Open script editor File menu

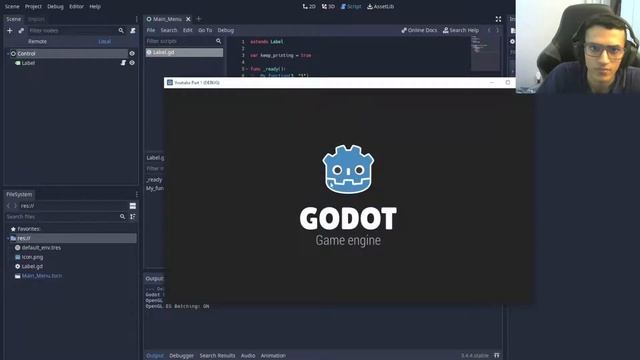point(151,30)
